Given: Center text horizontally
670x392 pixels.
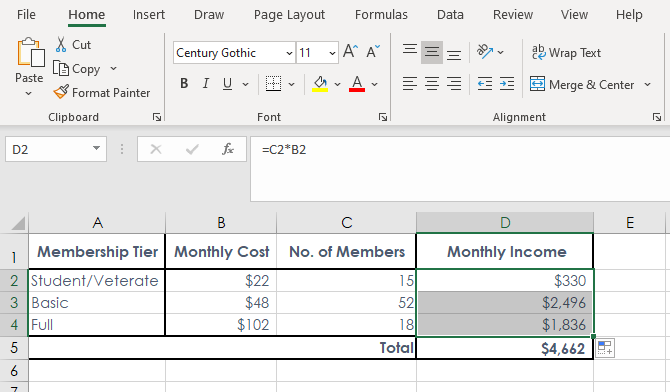Looking at the screenshot, I should (432, 84).
